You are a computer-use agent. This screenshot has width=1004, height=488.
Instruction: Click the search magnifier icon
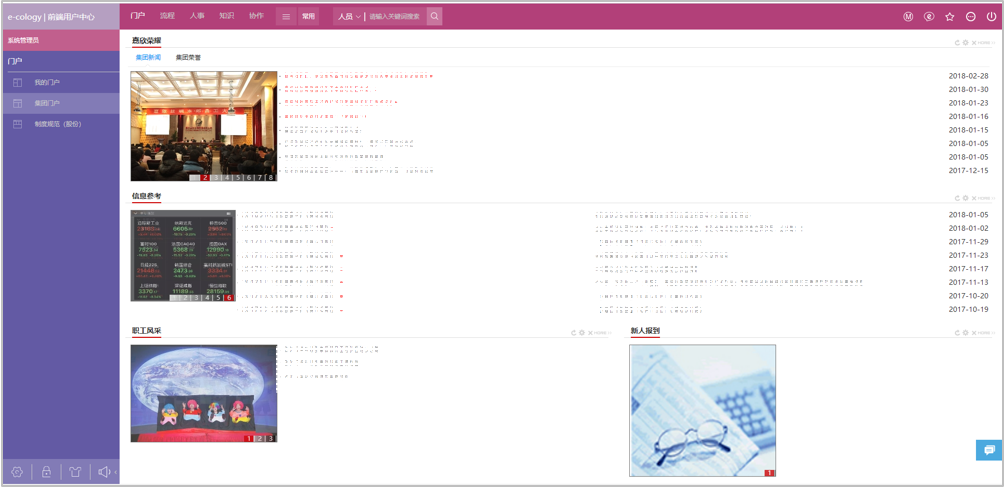[434, 17]
